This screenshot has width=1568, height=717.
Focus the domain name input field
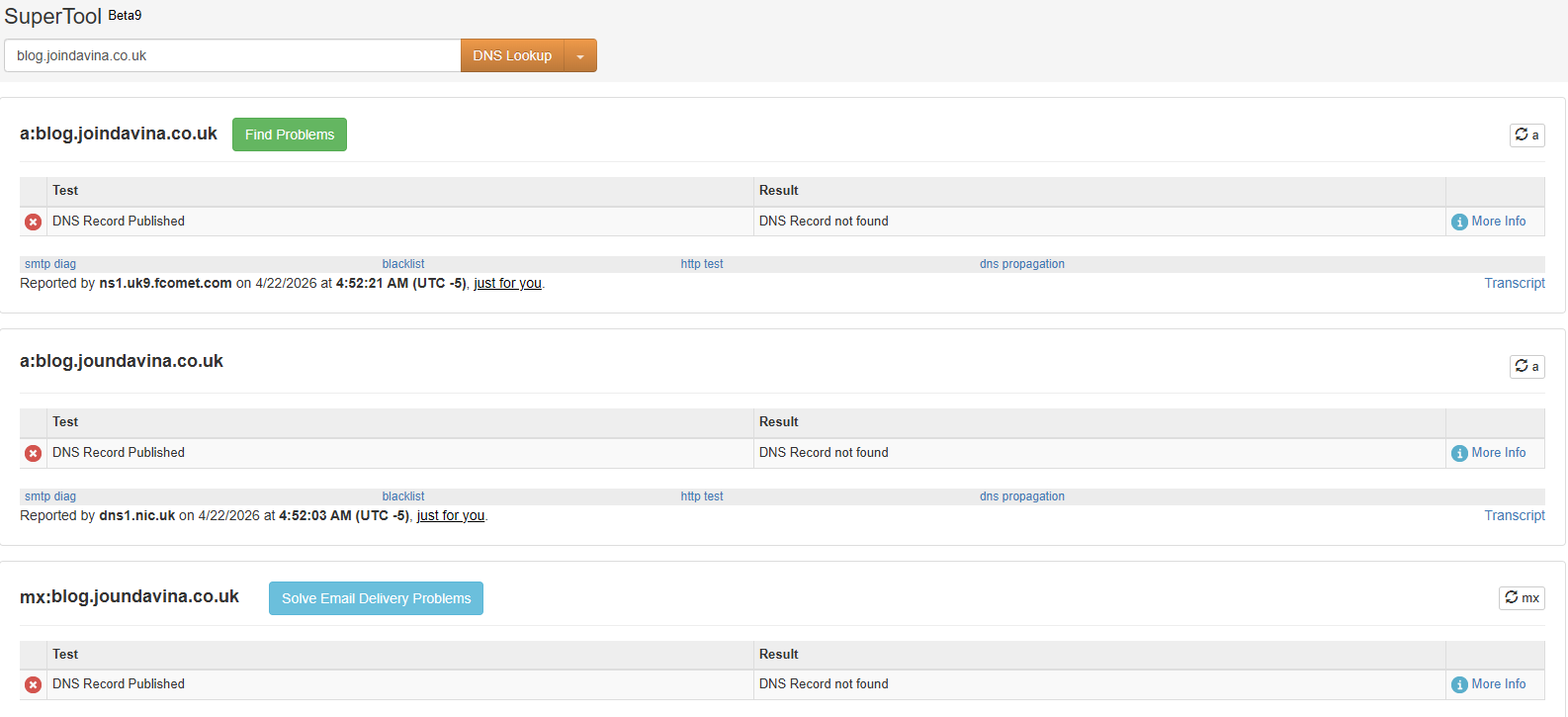point(232,56)
